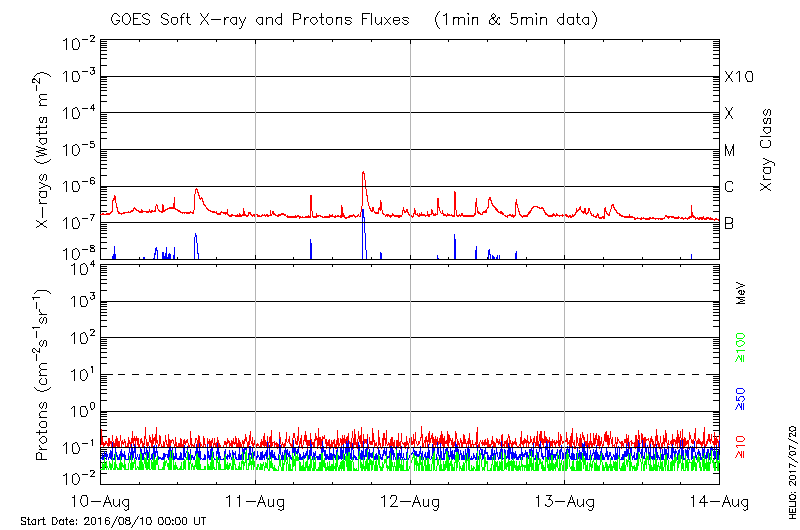This screenshot has height=530, width=800.
Task: Select the 14-Aug date label on the x-axis
Action: point(719,500)
